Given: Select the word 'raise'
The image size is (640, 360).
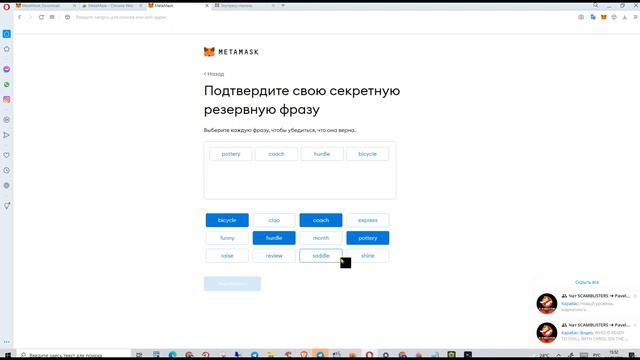Looking at the screenshot, I should (x=227, y=256).
